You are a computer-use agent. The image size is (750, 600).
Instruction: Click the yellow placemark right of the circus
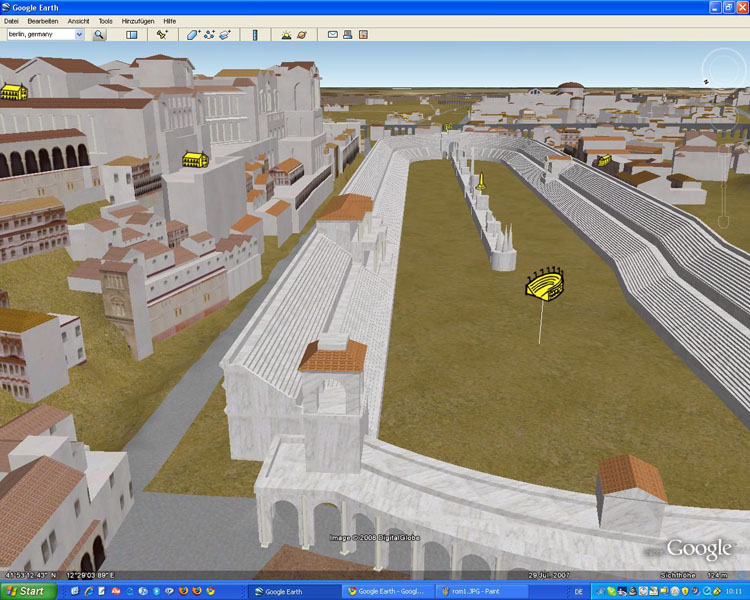point(604,160)
